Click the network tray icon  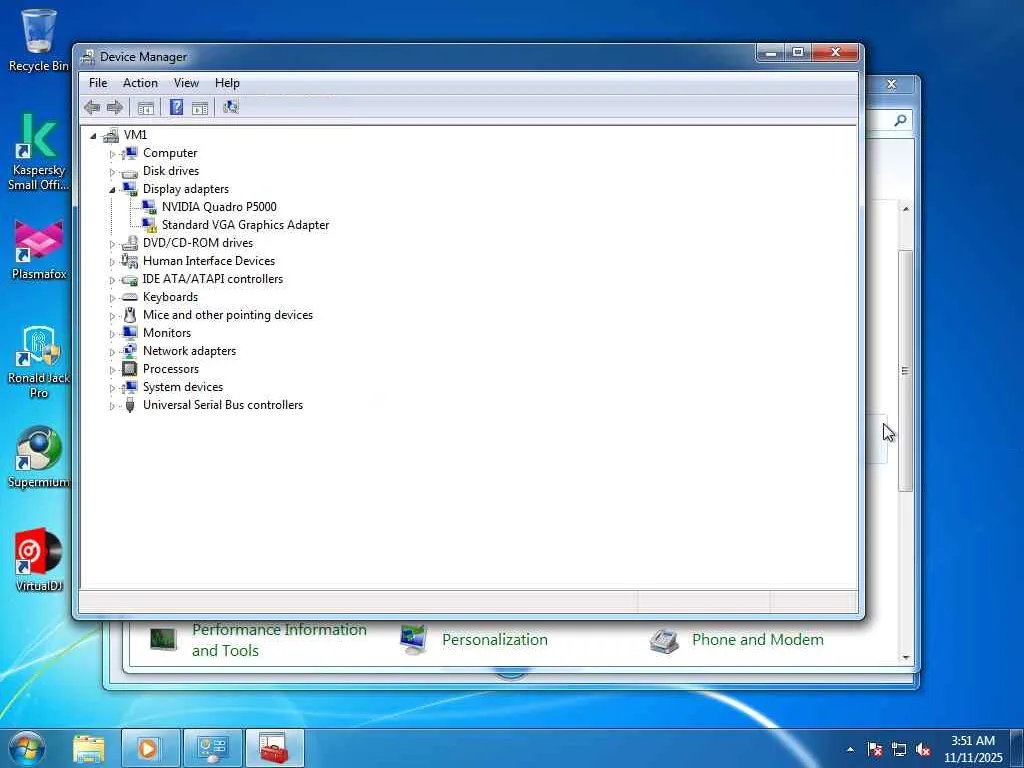pyautogui.click(x=899, y=750)
